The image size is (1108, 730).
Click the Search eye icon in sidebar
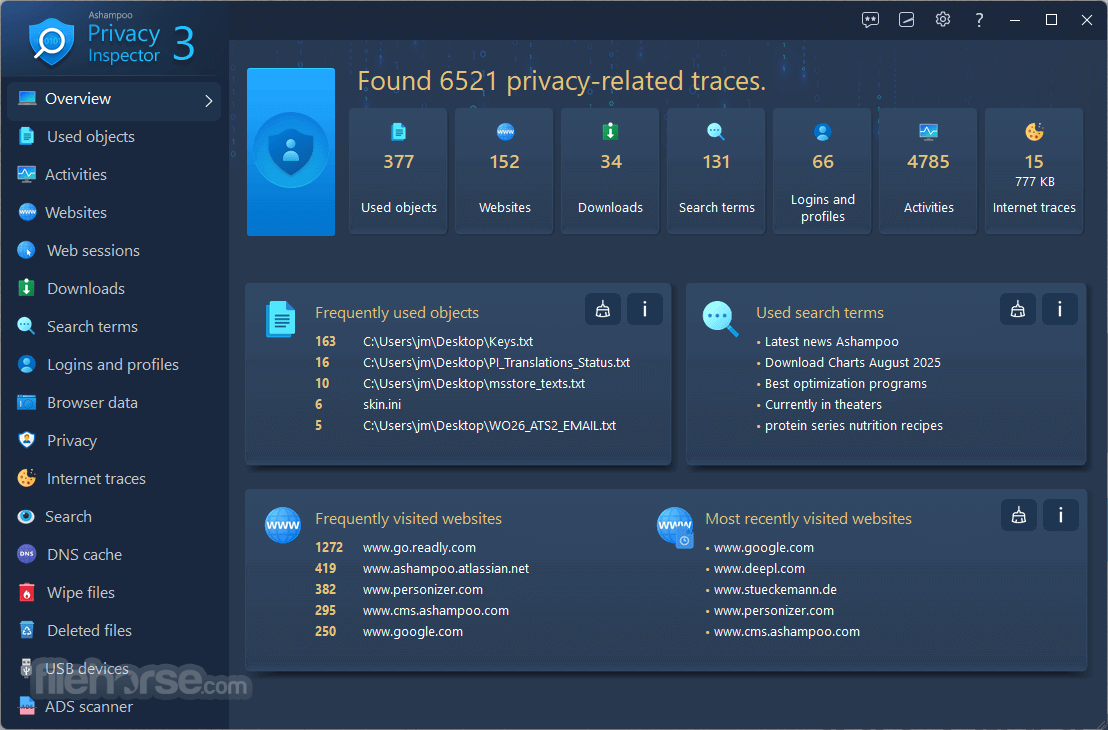tap(26, 517)
